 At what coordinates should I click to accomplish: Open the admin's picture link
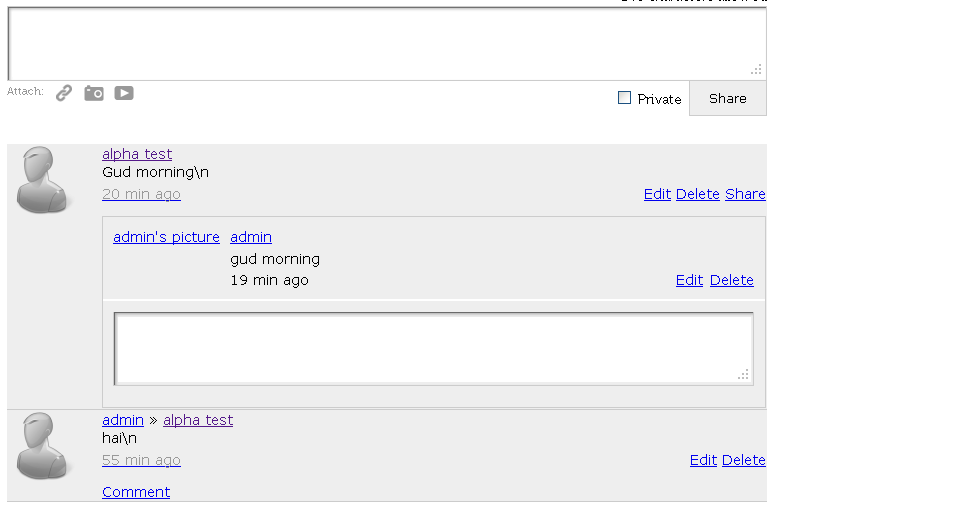point(166,237)
